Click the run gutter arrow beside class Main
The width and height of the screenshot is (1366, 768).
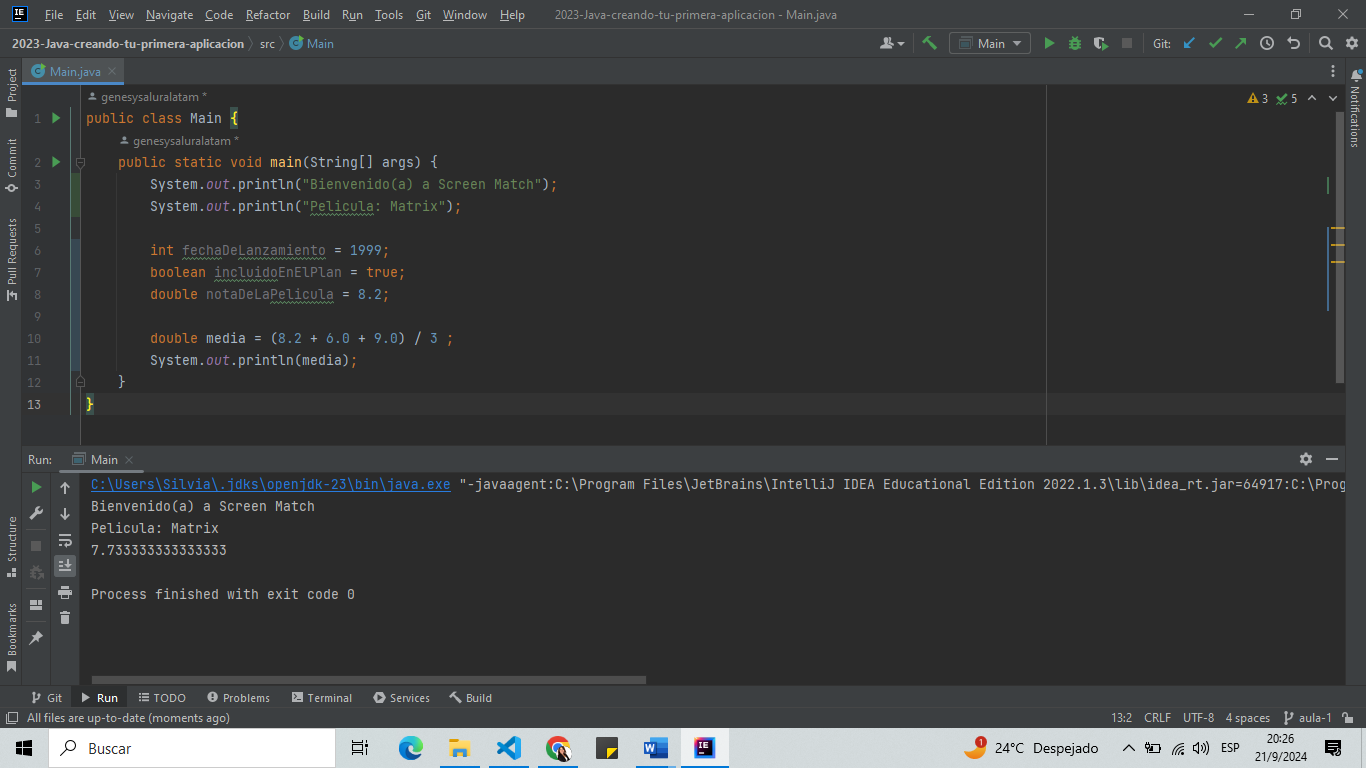[x=56, y=118]
